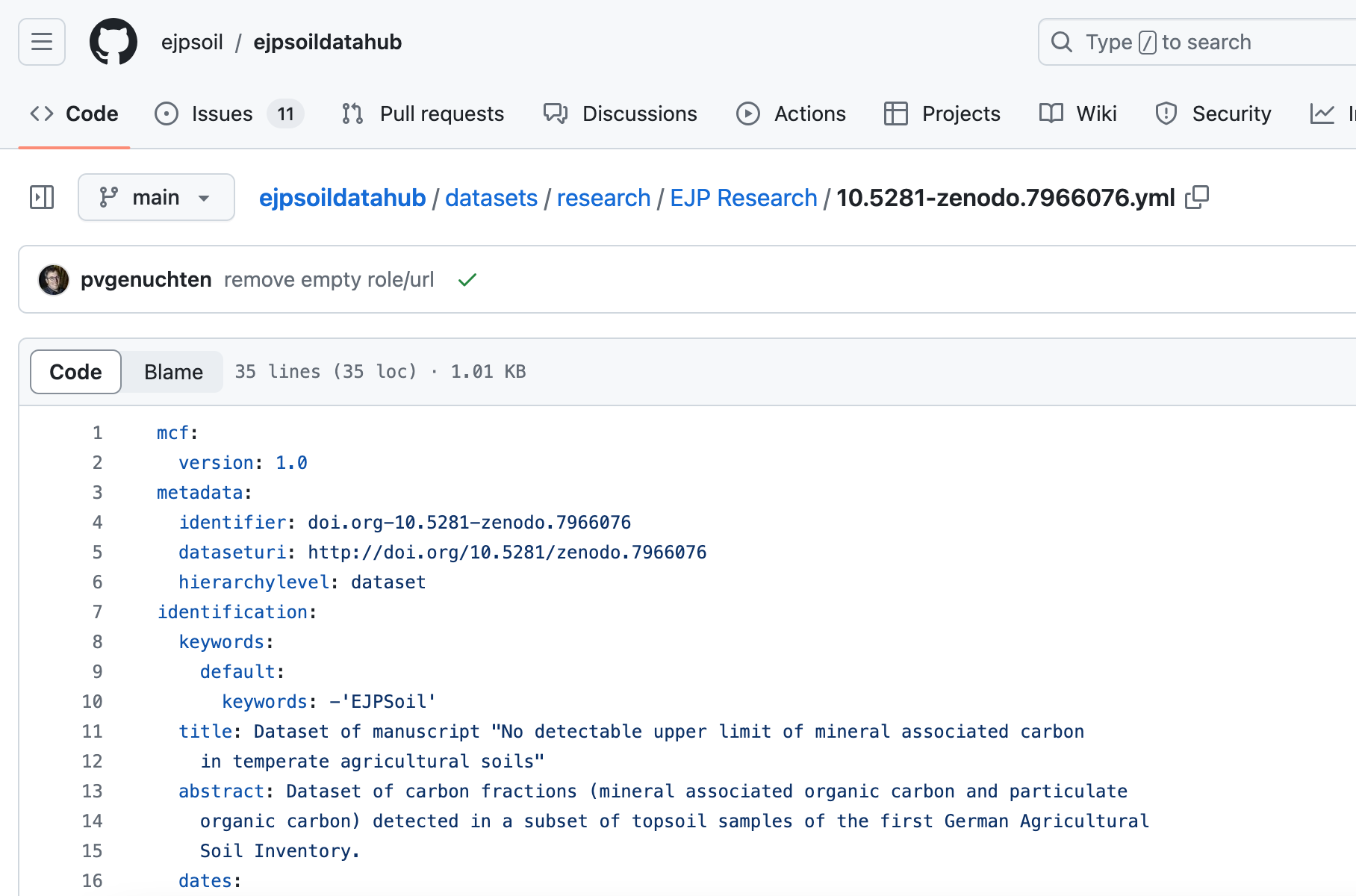Open the Issues tab
This screenshot has width=1356, height=896.
point(222,113)
